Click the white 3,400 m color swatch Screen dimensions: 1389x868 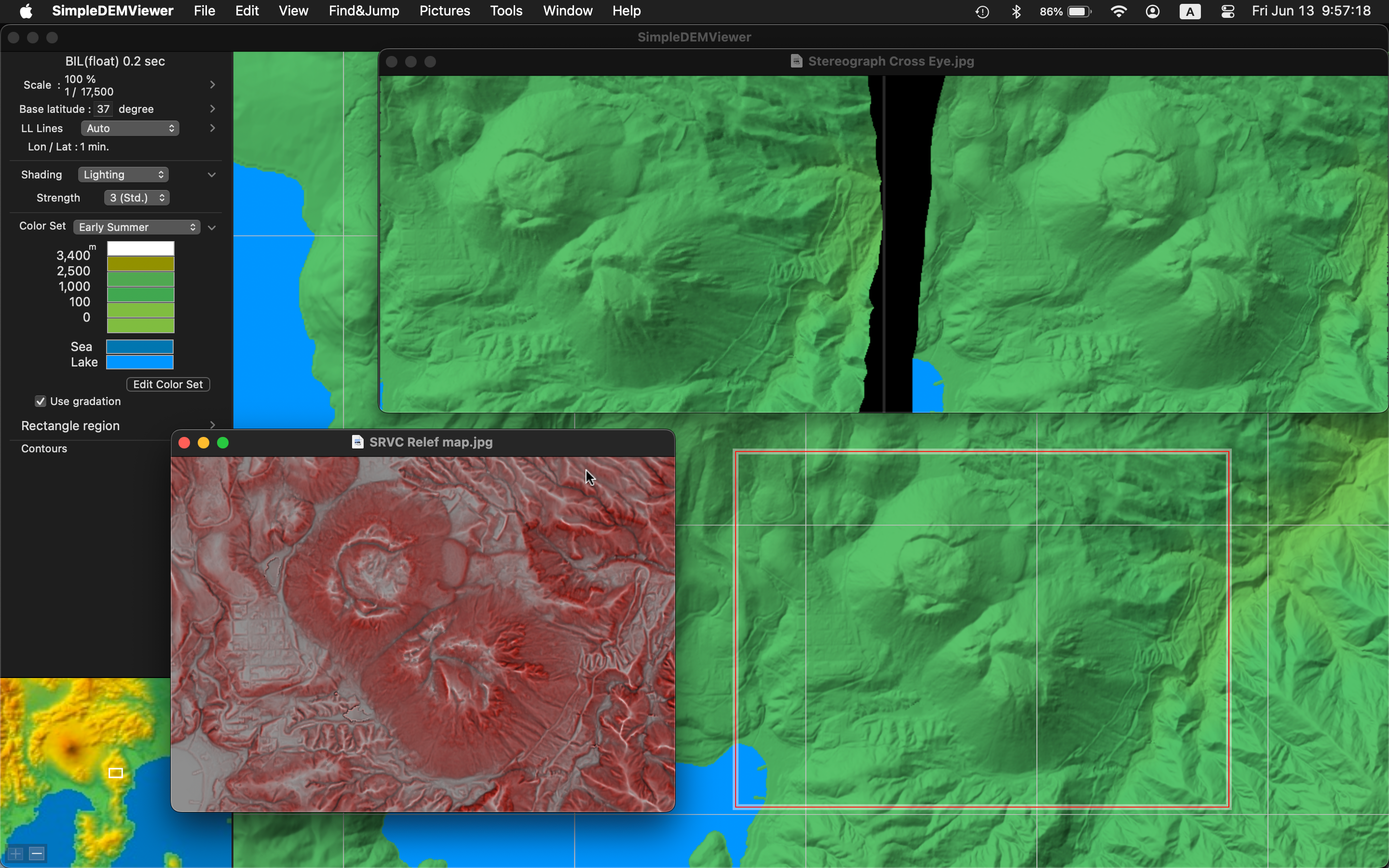[x=141, y=248]
